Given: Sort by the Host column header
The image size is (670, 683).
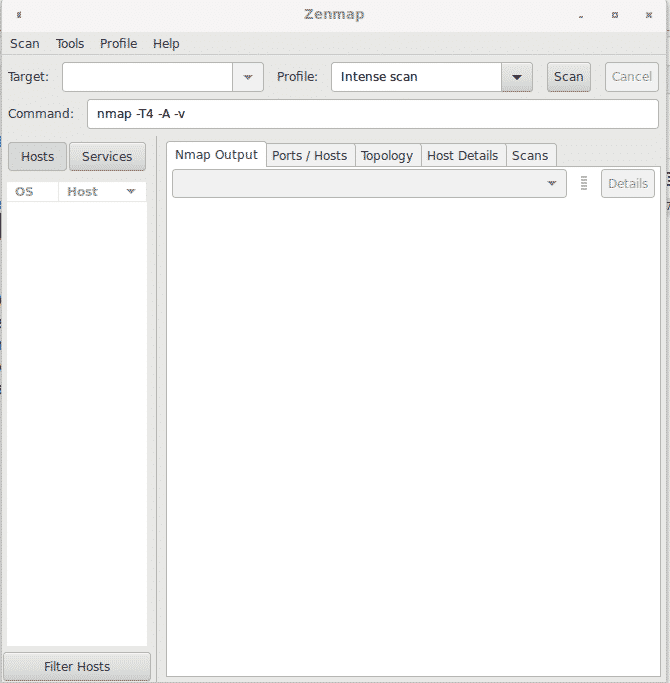Looking at the screenshot, I should (102, 192).
